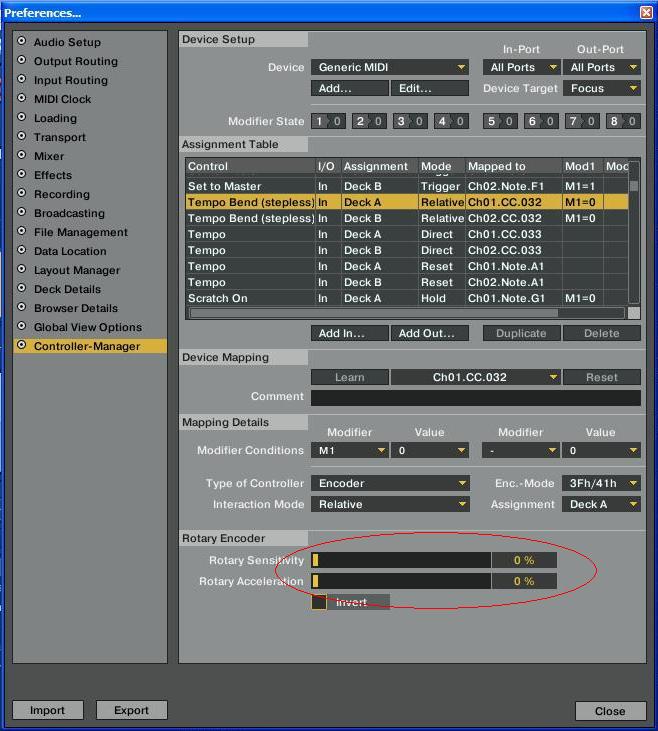Click the Duplicate assignment button
658x731 pixels.
click(521, 333)
